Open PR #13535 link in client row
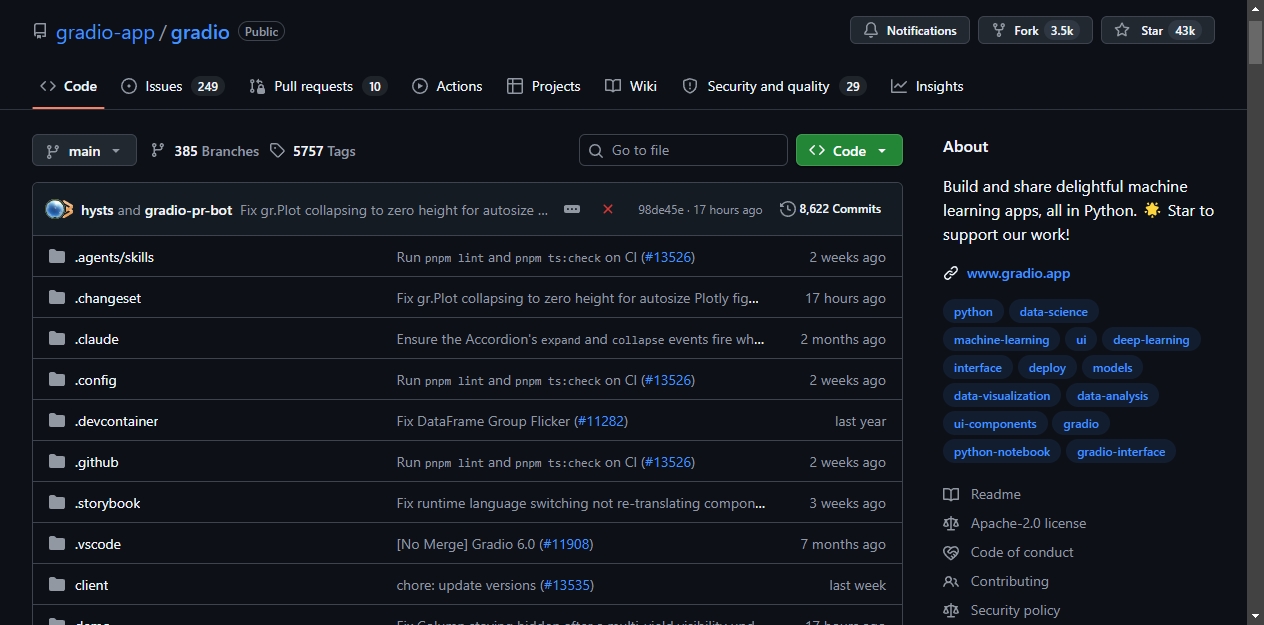Viewport: 1264px width, 625px height. [x=568, y=585]
